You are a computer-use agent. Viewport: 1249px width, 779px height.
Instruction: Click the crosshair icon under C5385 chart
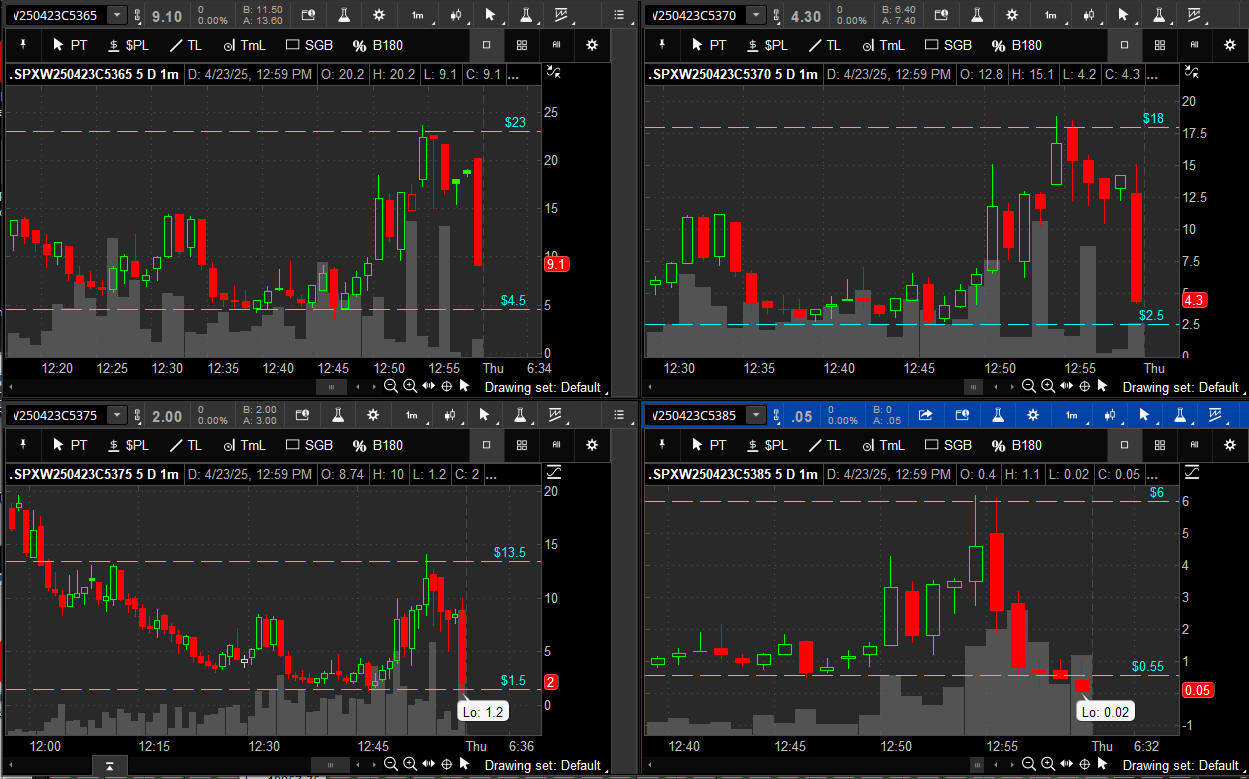click(x=1085, y=765)
